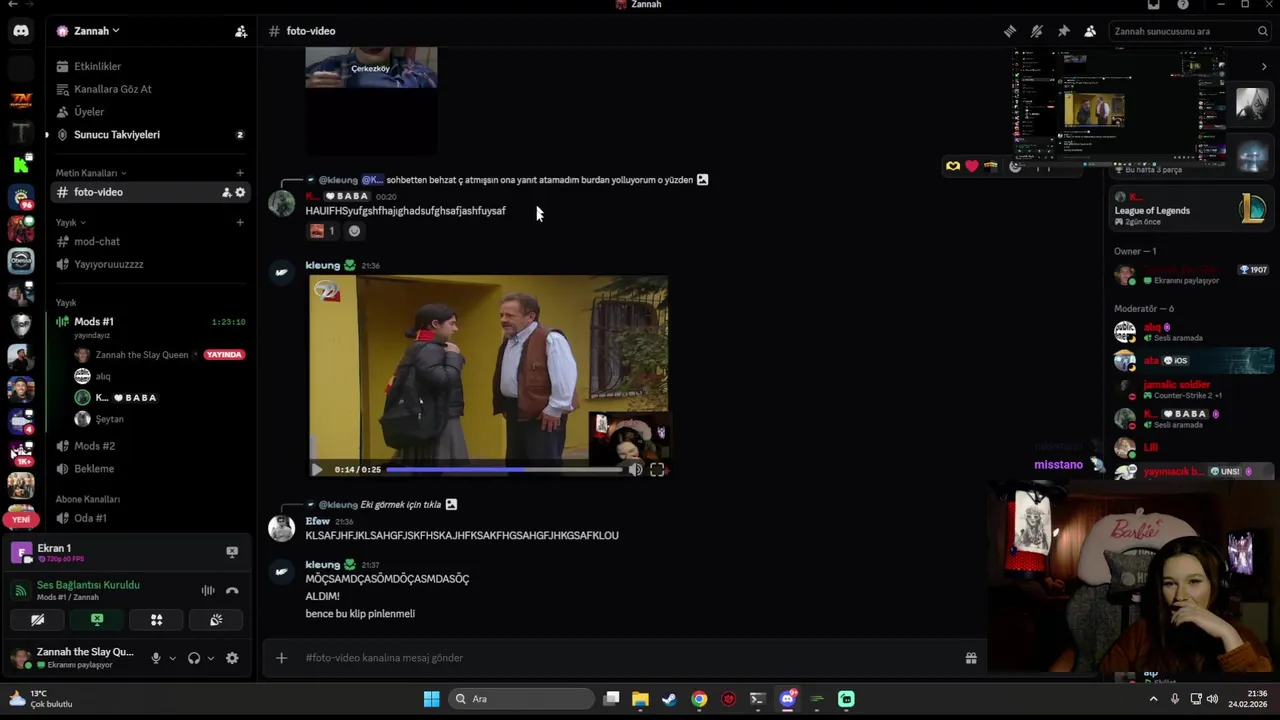Click the Zannah server search field
This screenshot has width=1280, height=720.
point(1190,31)
